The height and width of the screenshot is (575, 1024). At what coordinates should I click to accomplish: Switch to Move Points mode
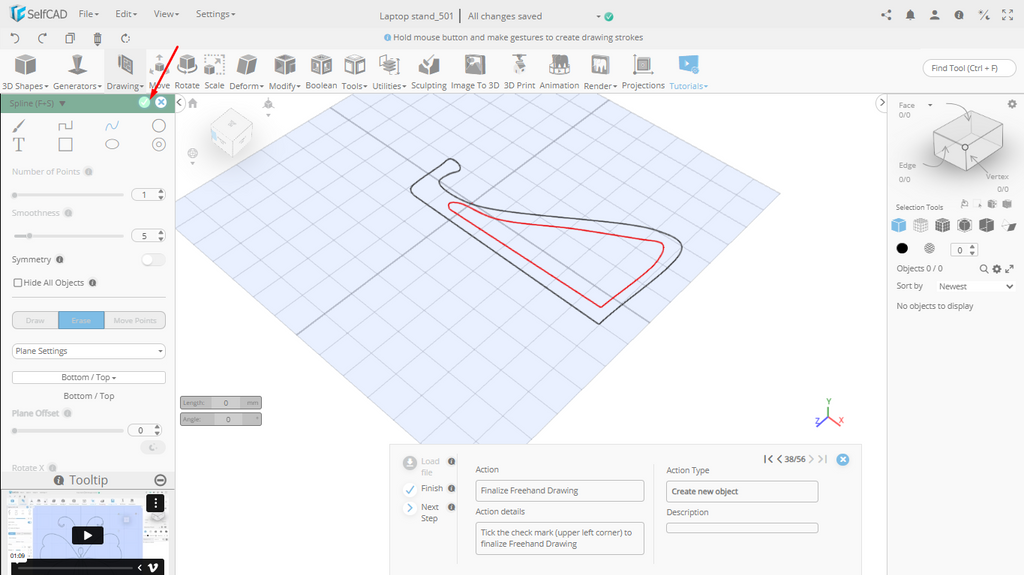pos(135,321)
